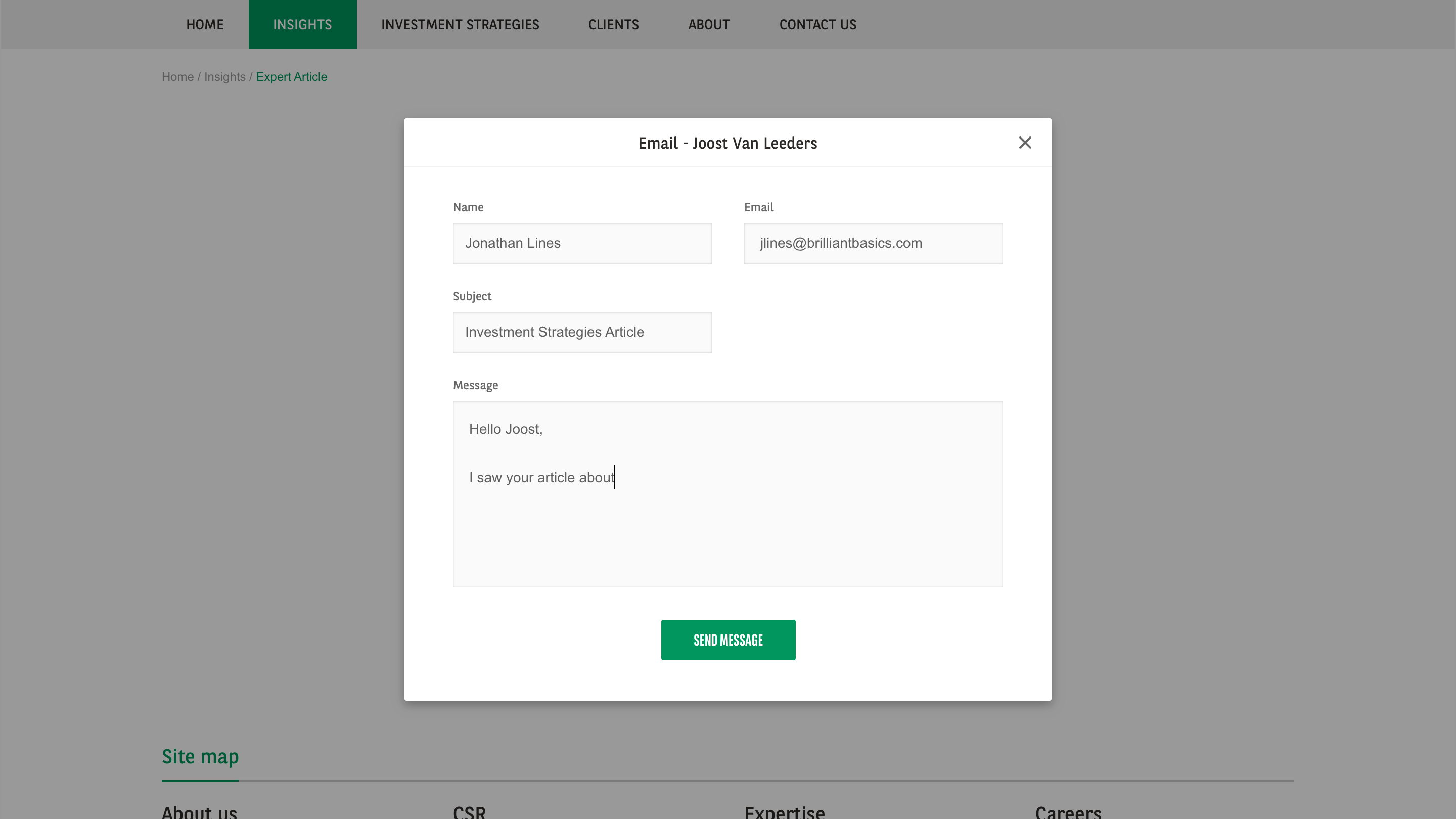This screenshot has height=819, width=1456.
Task: Navigate to Contact Us
Action: 818,24
